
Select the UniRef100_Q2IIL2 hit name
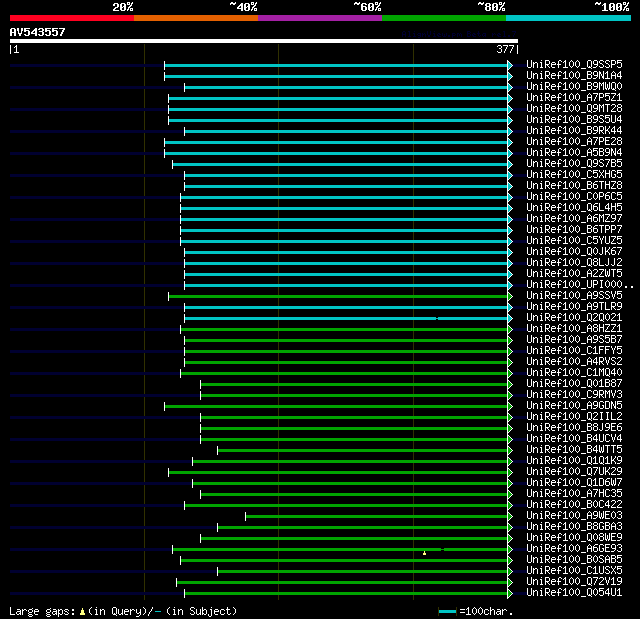[x=574, y=417]
